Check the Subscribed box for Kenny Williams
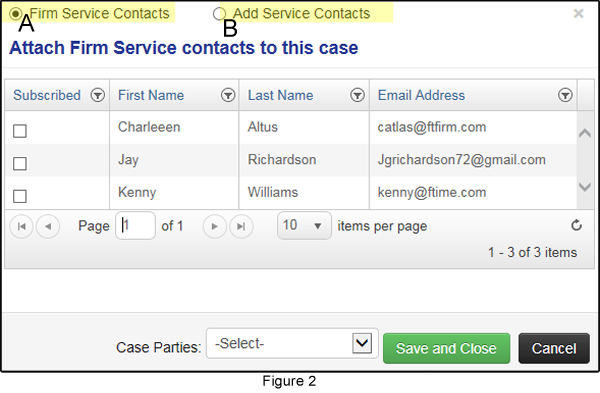 [20, 196]
